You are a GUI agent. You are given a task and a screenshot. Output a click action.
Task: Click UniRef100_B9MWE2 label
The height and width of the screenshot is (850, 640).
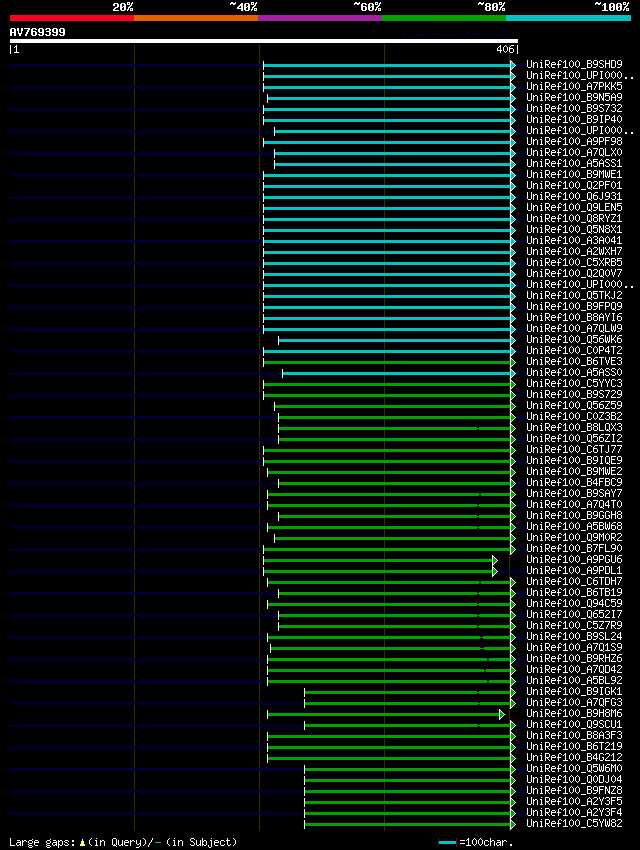(574, 471)
